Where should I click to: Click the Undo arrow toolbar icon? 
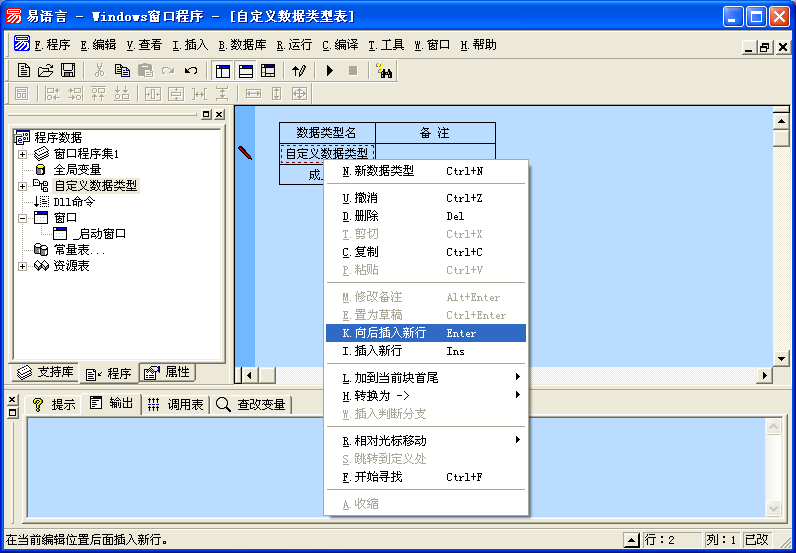[x=191, y=70]
